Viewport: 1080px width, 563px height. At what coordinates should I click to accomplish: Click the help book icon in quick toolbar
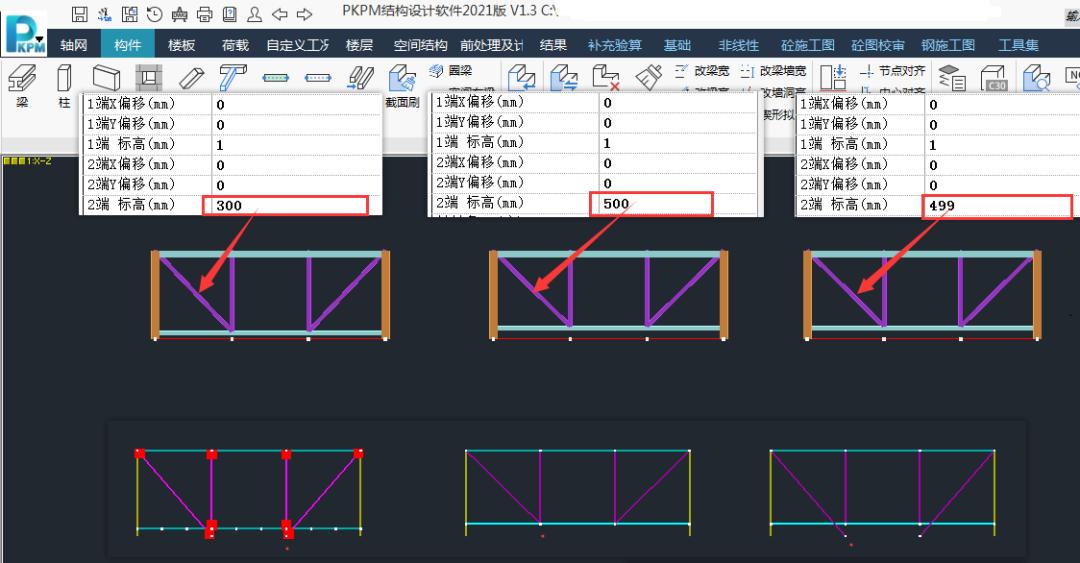[229, 13]
